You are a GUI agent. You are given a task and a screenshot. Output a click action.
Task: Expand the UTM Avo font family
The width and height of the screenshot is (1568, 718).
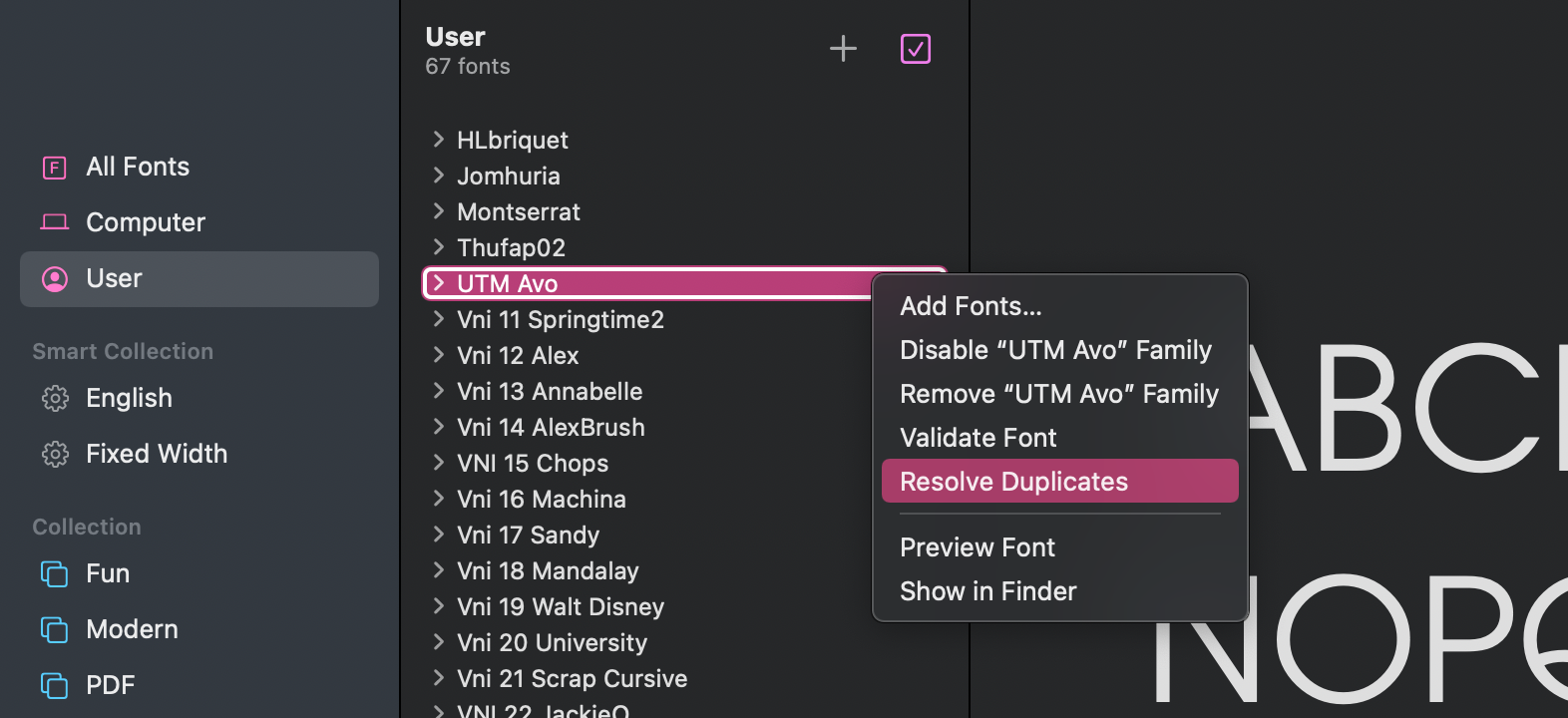438,283
